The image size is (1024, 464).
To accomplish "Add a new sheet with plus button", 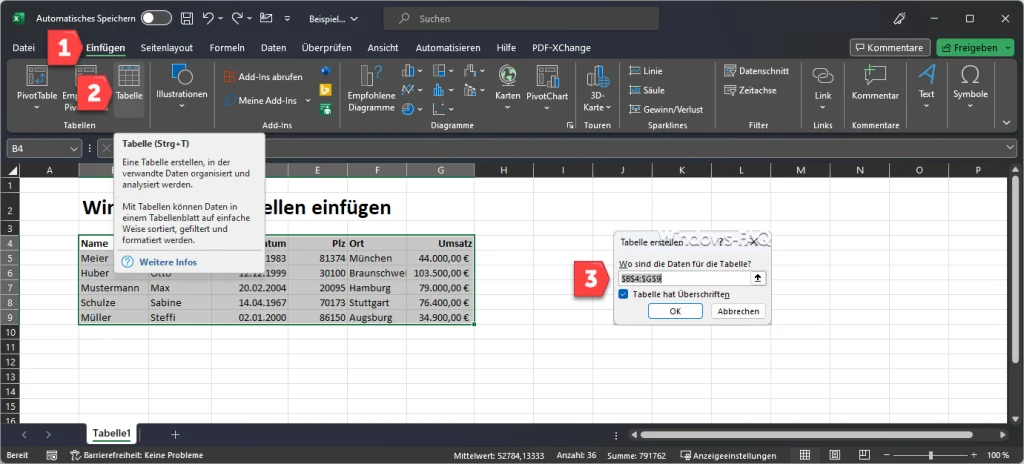I will click(175, 434).
